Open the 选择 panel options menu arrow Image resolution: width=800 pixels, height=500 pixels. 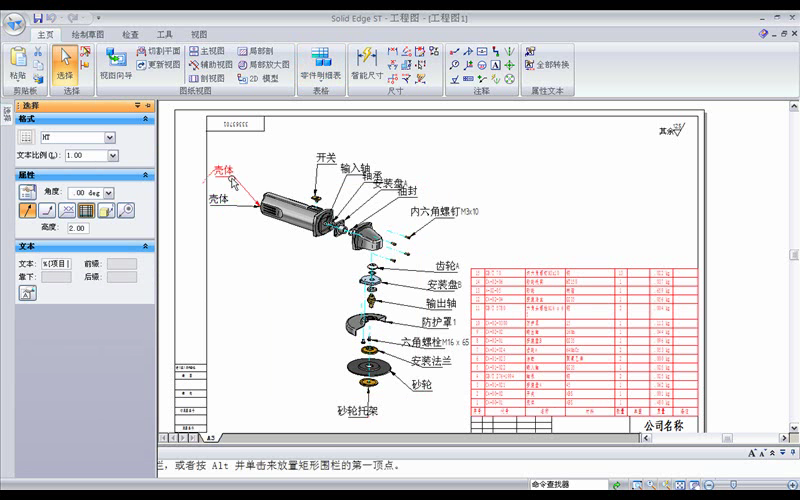137,106
